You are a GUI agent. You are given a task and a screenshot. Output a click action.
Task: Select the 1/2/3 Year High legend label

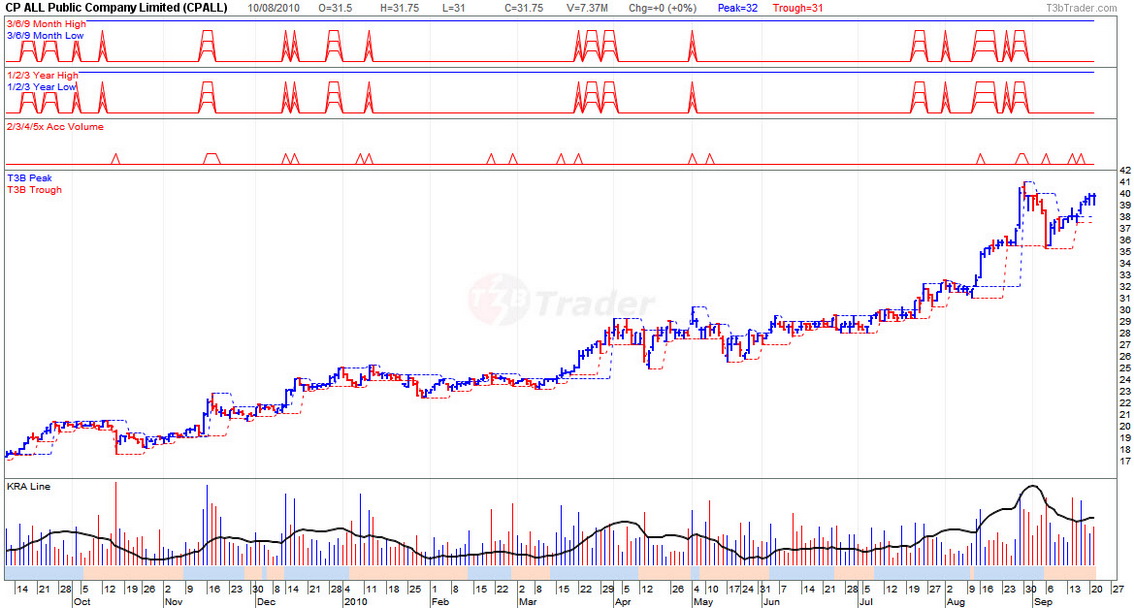(43, 75)
